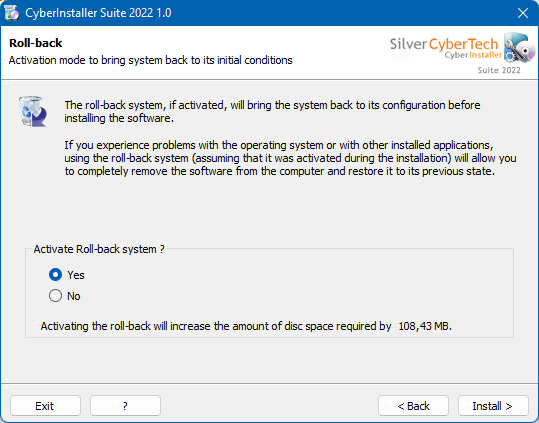539x423 pixels.
Task: Close the CyberInstaller window
Action: 523,13
